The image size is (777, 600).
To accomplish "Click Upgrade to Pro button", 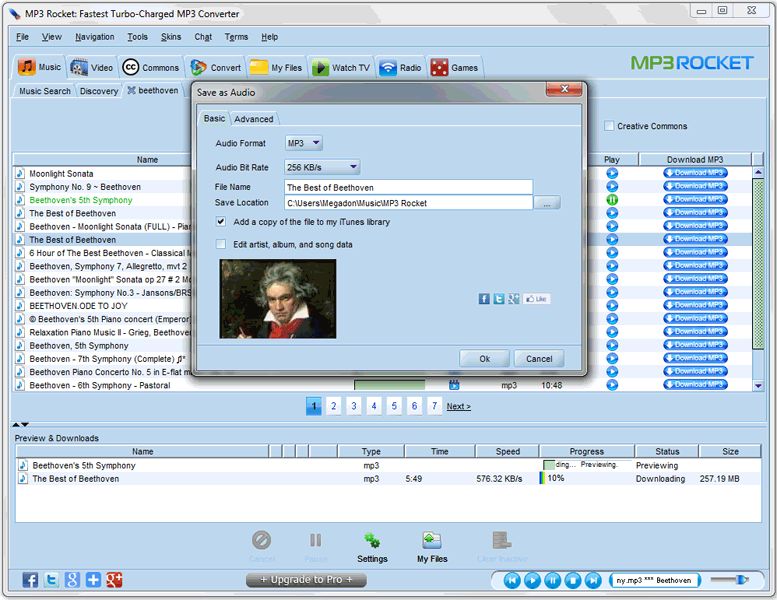I will (306, 580).
